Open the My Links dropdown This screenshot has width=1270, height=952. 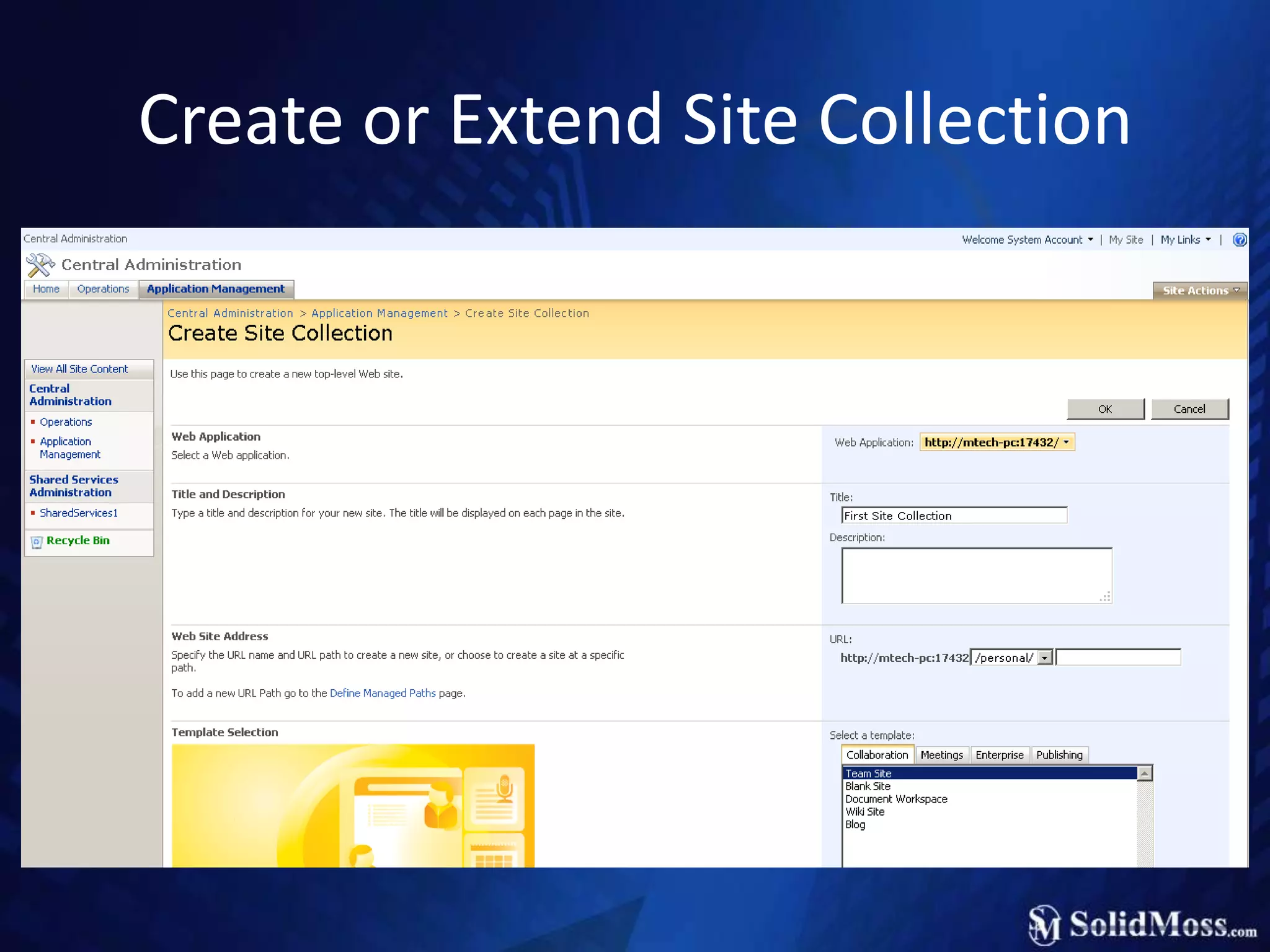tap(1185, 240)
